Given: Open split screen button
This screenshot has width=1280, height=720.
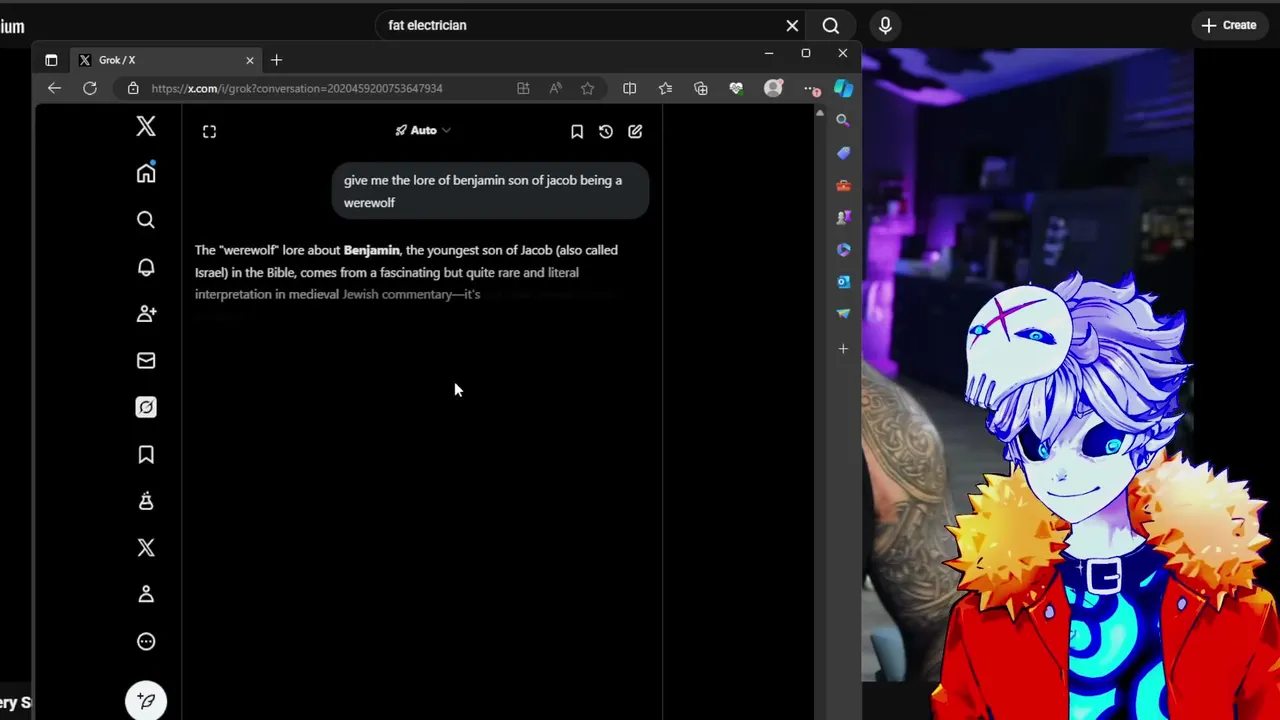Looking at the screenshot, I should (x=629, y=88).
